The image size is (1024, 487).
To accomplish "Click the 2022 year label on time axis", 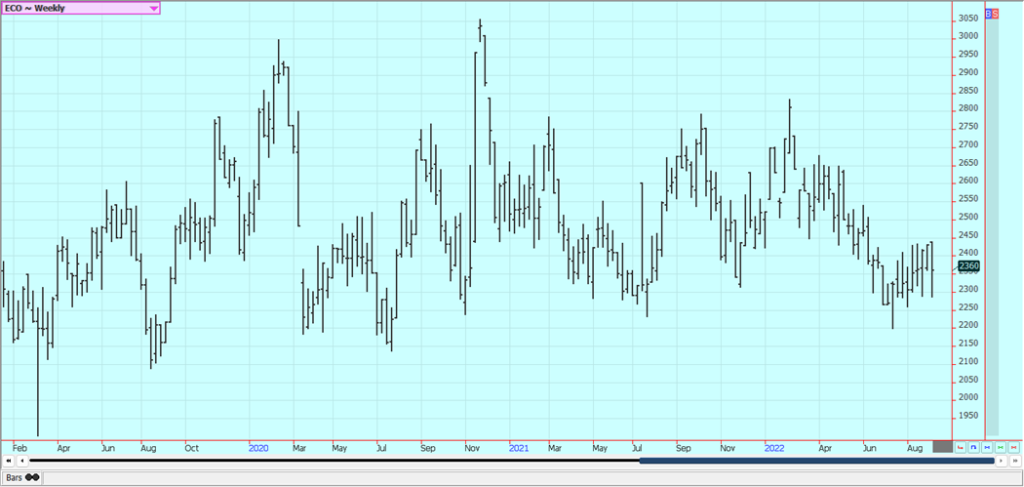I will coord(775,448).
